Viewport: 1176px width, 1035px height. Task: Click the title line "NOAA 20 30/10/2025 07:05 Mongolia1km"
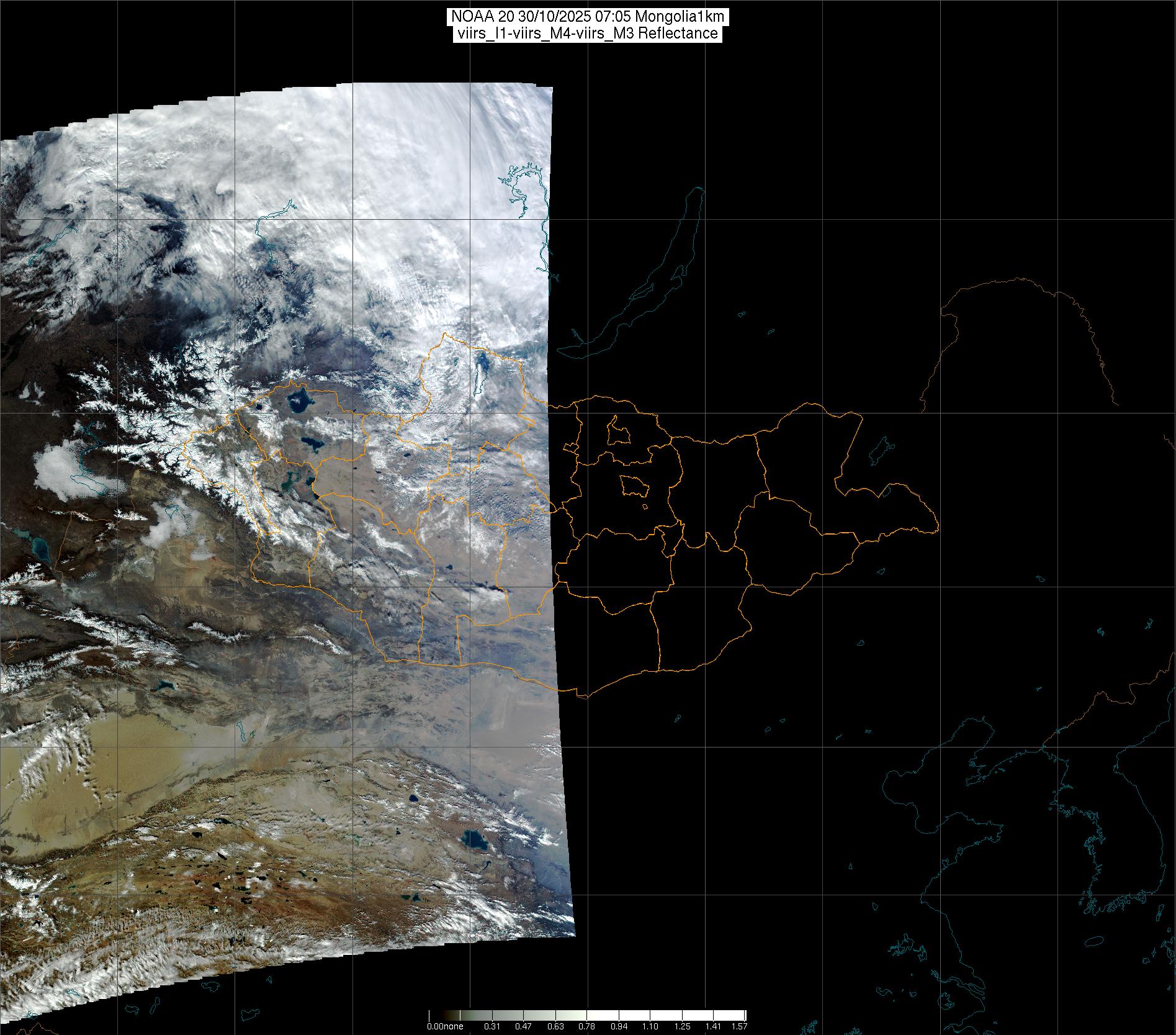click(588, 17)
